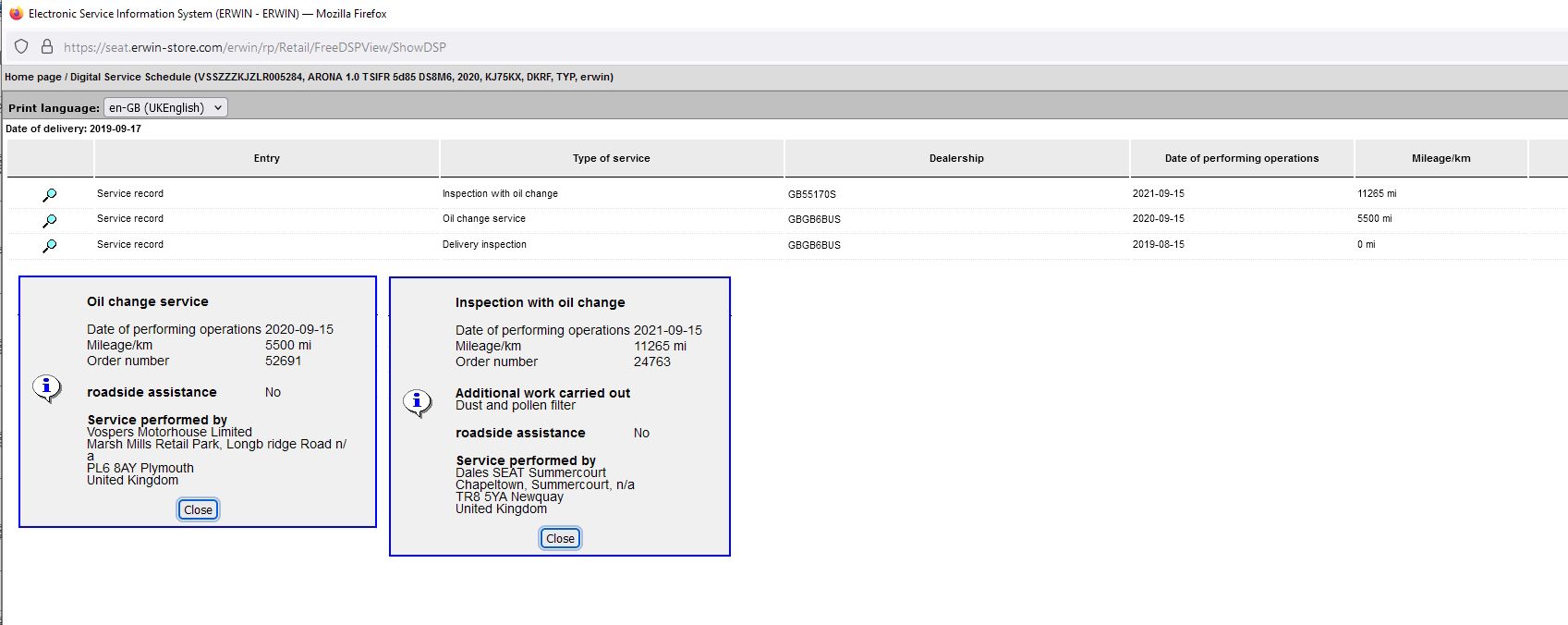Close the Inspection with oil change popup
Image resolution: width=1568 pixels, height=625 pixels.
point(560,539)
